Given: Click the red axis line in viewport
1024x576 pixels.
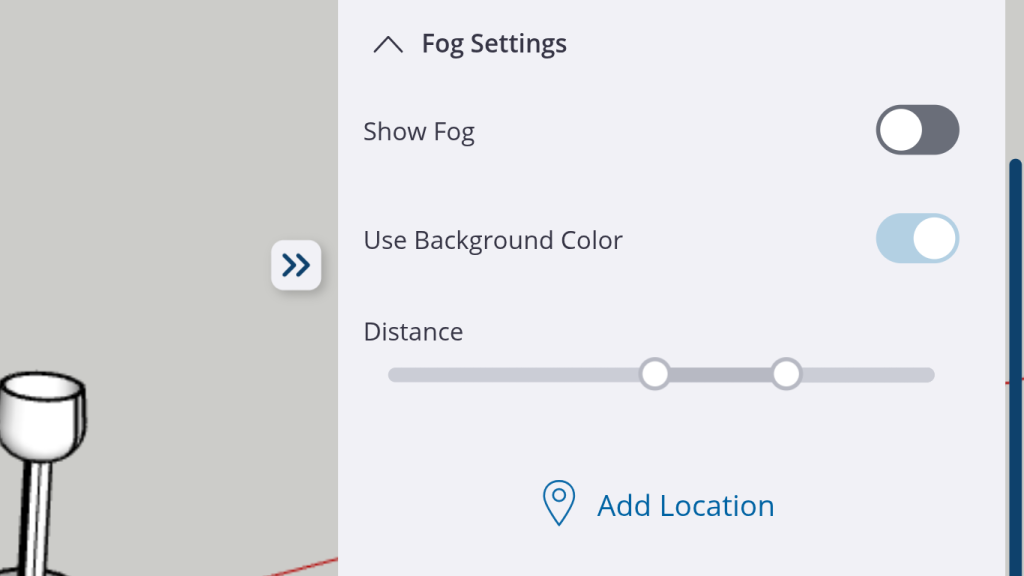Looking at the screenshot, I should click(300, 562).
